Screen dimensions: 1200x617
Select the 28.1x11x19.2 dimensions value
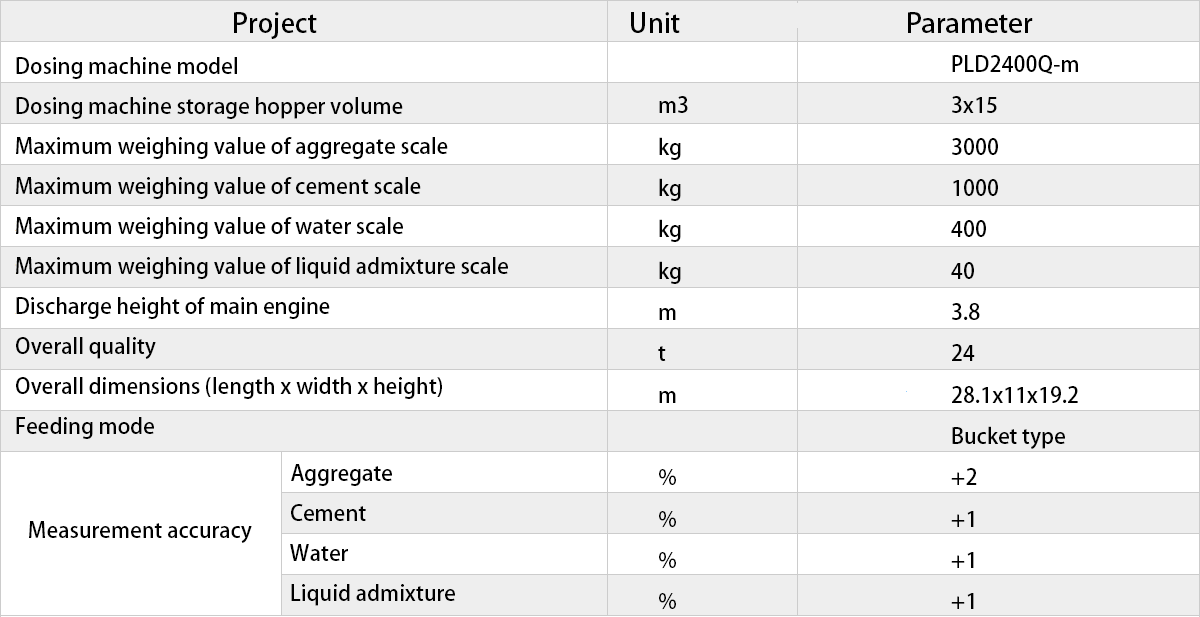tap(1015, 395)
